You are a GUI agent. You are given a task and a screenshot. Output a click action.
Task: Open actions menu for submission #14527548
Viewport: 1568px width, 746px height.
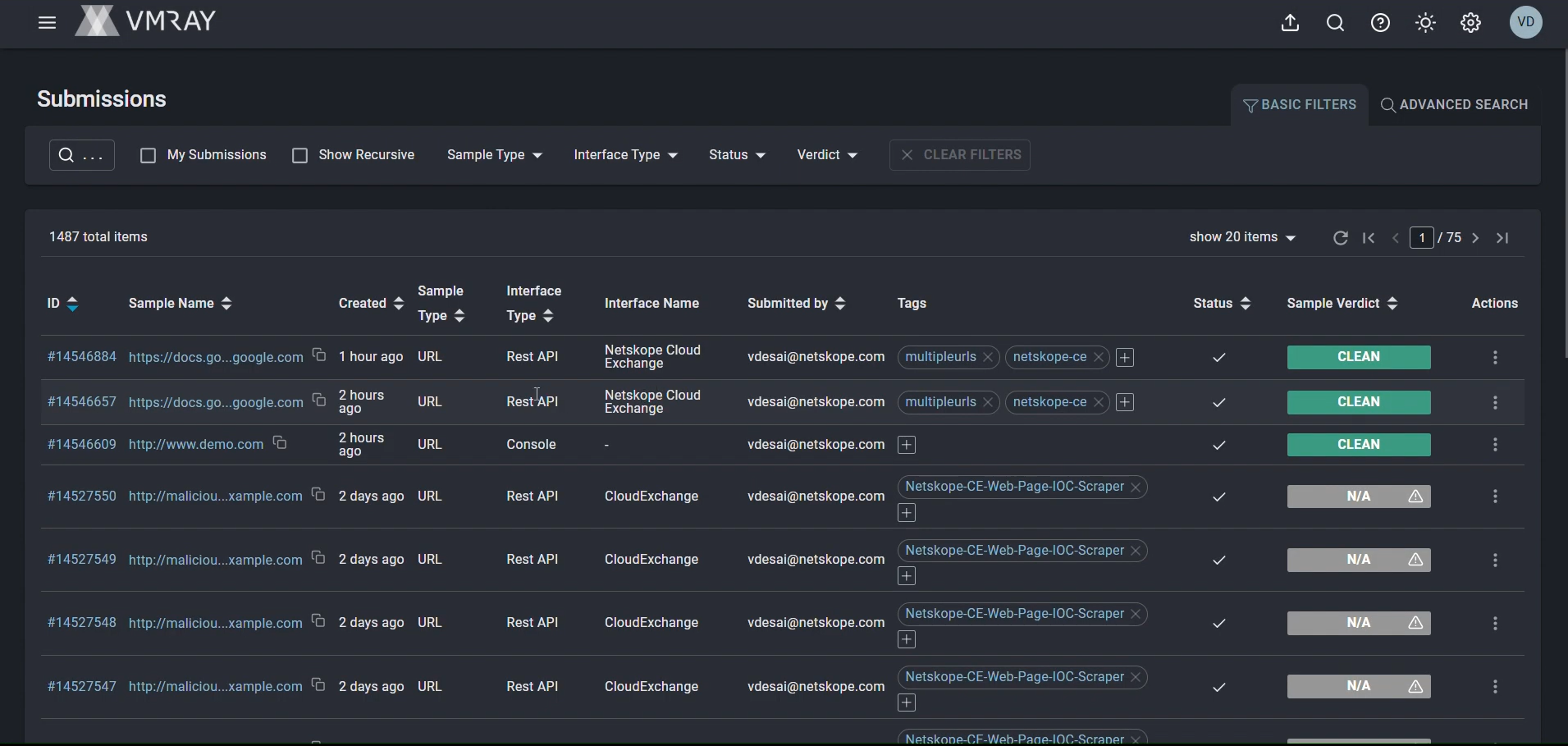point(1496,624)
